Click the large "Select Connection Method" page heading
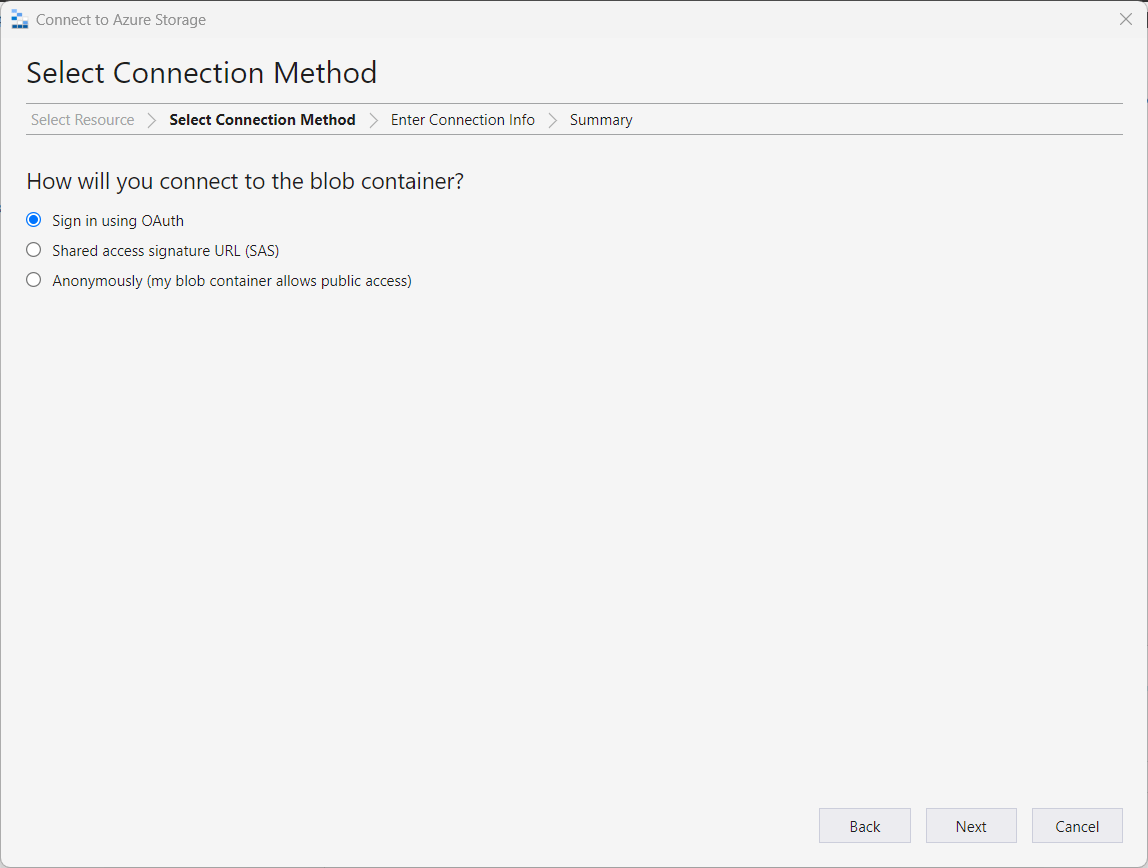Image resolution: width=1148 pixels, height=868 pixels. [201, 73]
